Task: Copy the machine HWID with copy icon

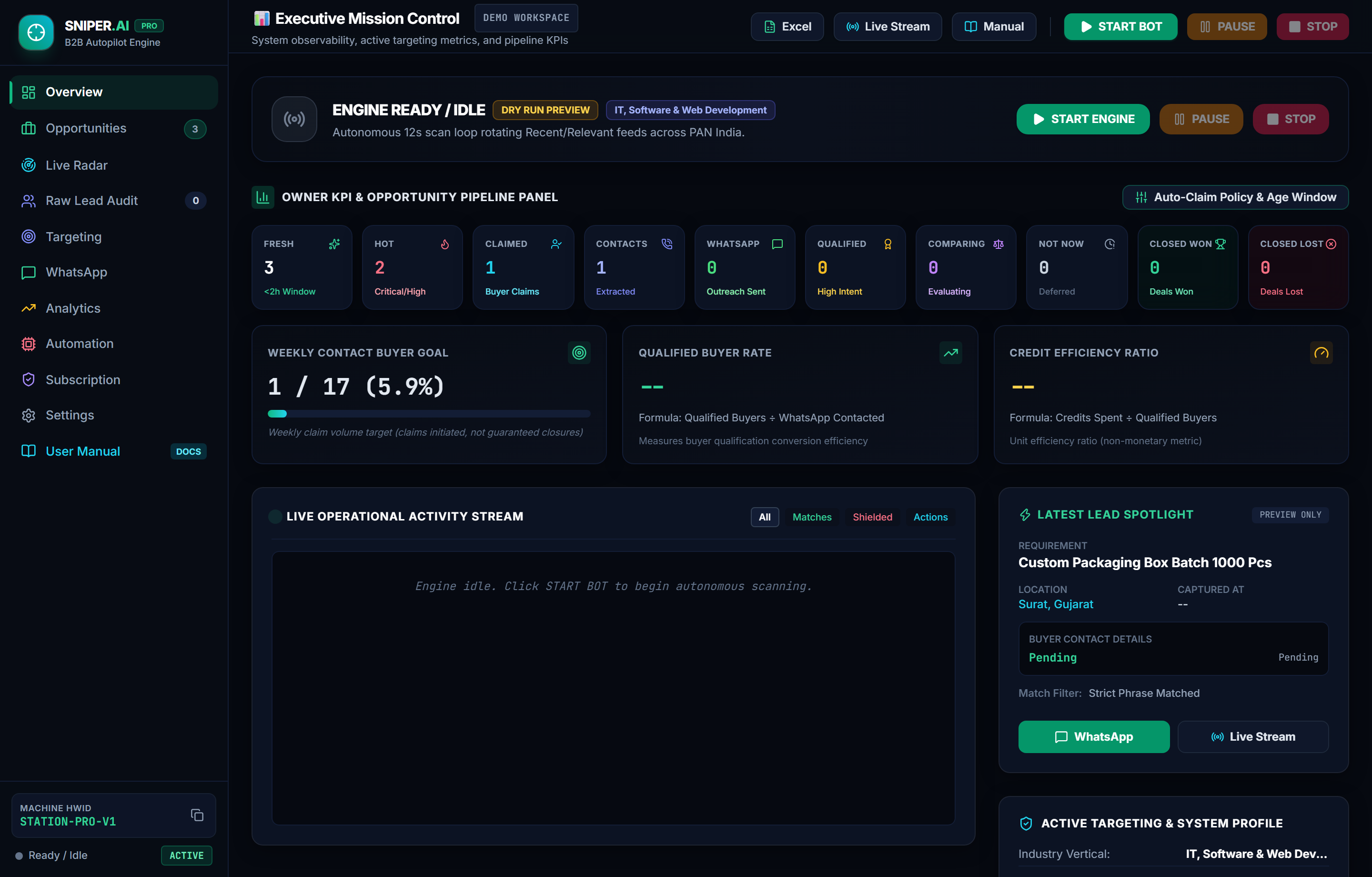Action: pos(197,815)
